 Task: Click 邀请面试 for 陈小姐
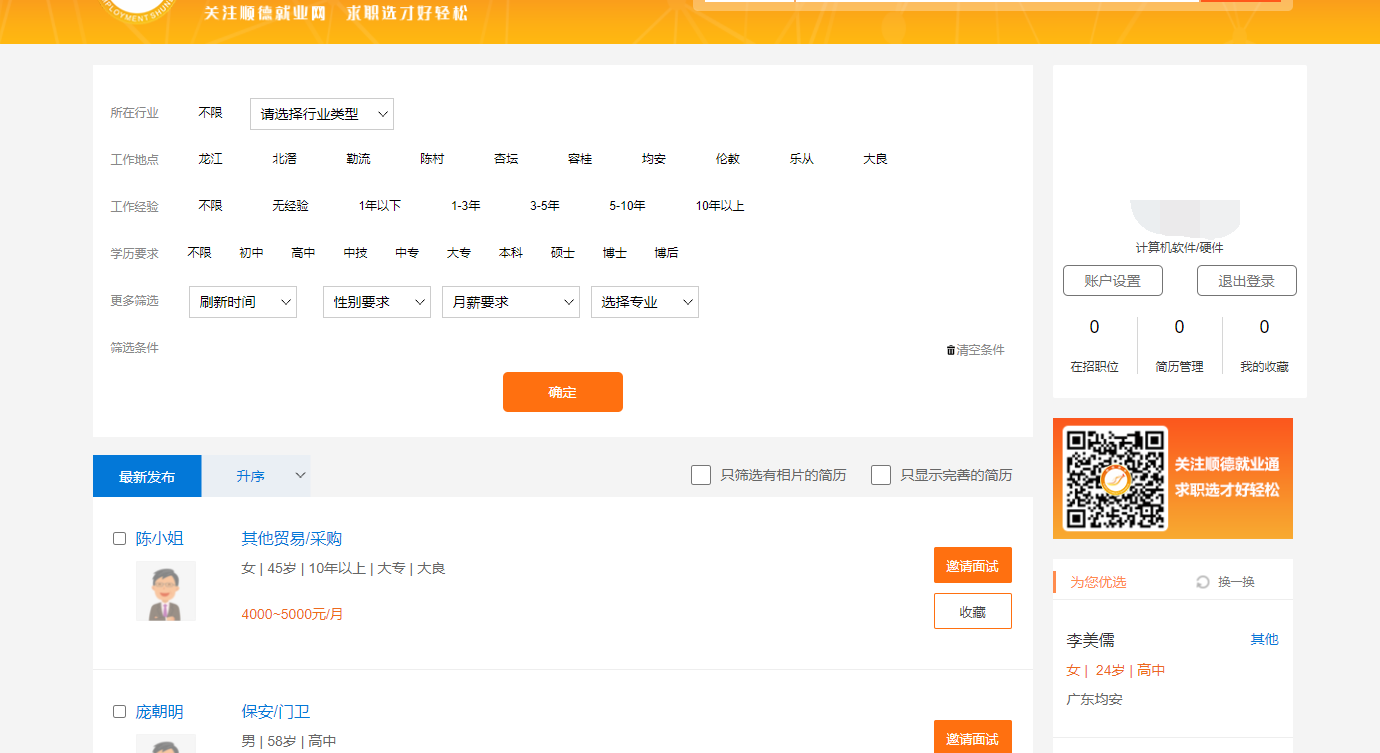(x=972, y=565)
